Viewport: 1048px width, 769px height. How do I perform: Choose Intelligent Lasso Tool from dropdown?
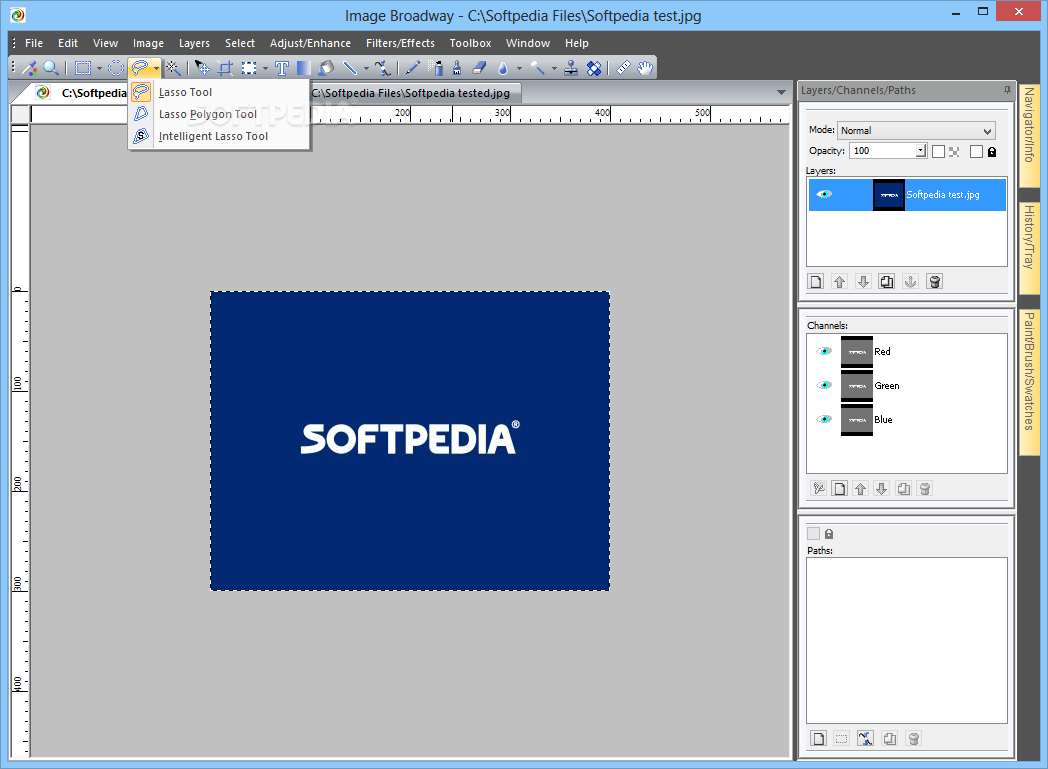pos(219,136)
